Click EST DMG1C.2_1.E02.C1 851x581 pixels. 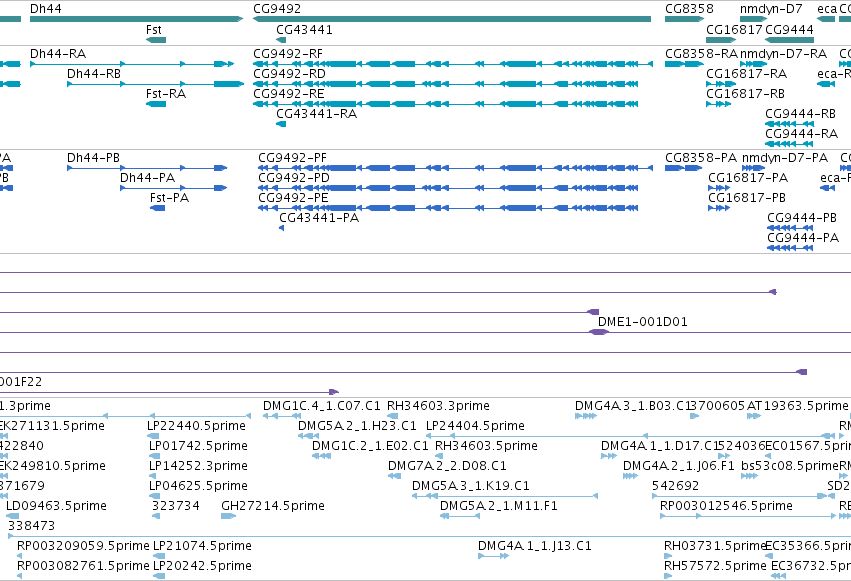pyautogui.click(x=321, y=456)
